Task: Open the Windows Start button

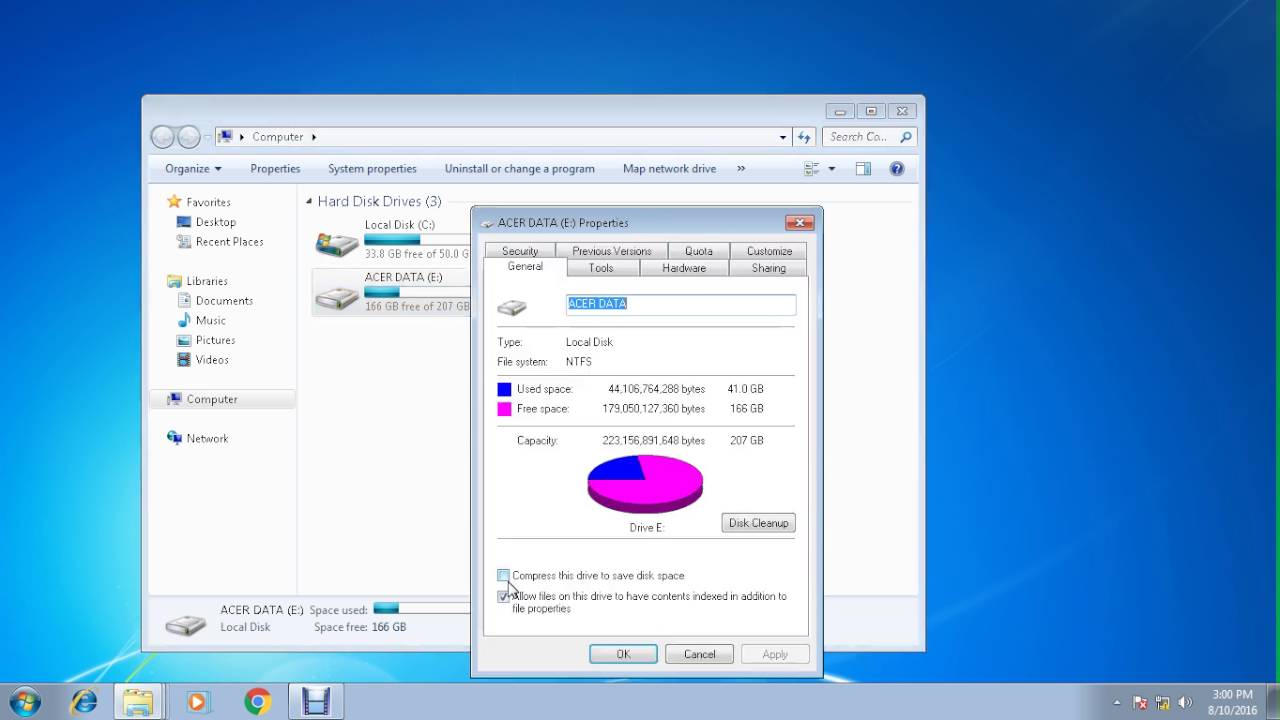Action: 24,702
